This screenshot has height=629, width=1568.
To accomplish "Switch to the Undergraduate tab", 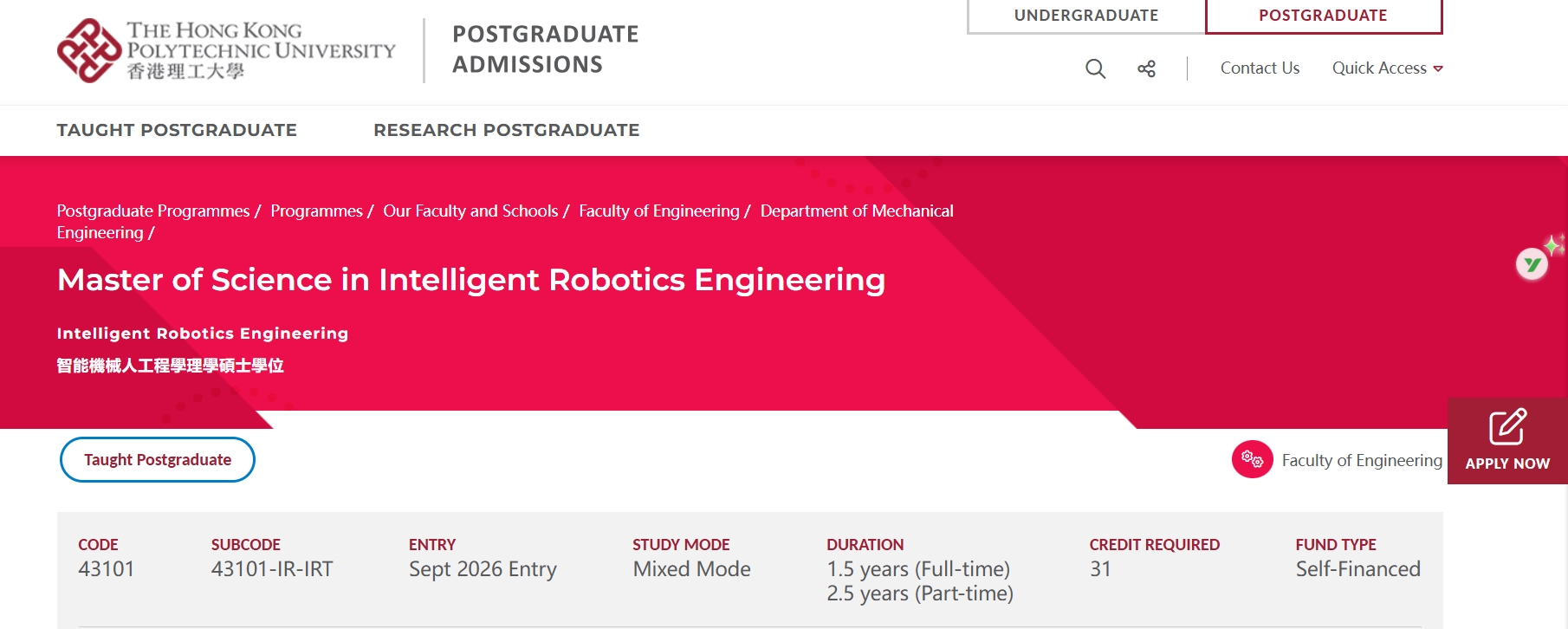I will coord(1085,16).
